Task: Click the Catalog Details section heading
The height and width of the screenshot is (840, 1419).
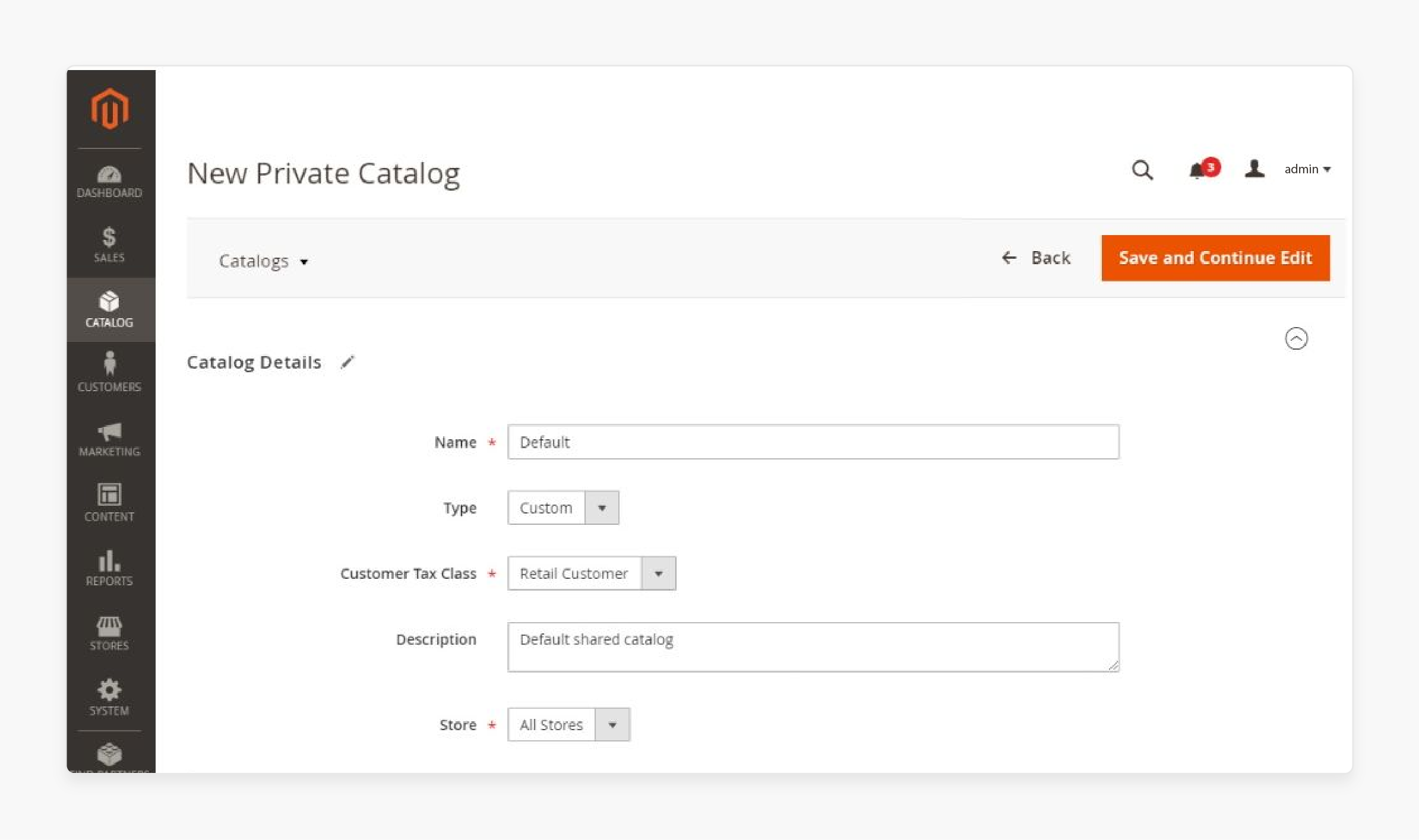Action: click(254, 362)
